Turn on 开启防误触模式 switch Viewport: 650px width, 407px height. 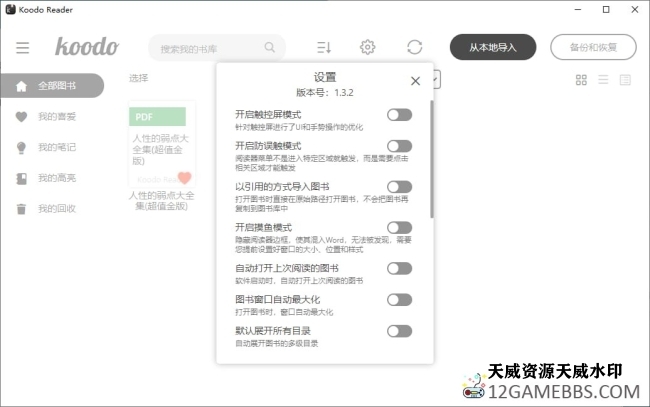point(399,146)
